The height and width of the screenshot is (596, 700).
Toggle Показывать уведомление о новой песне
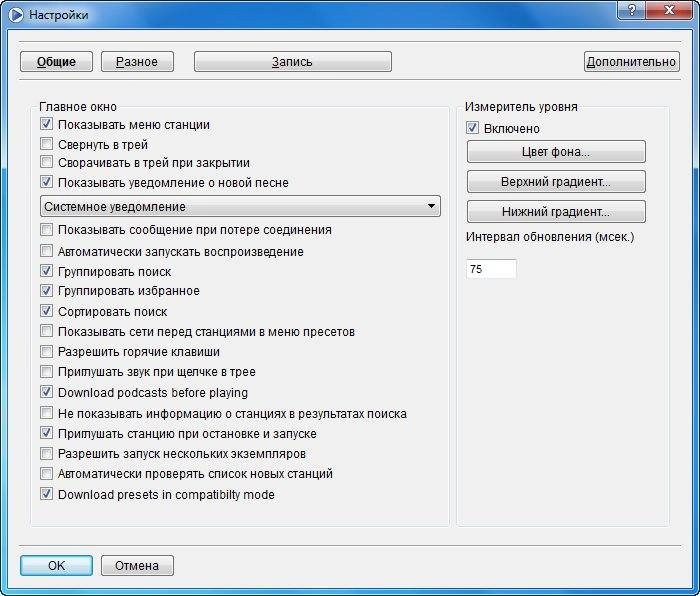point(46,182)
